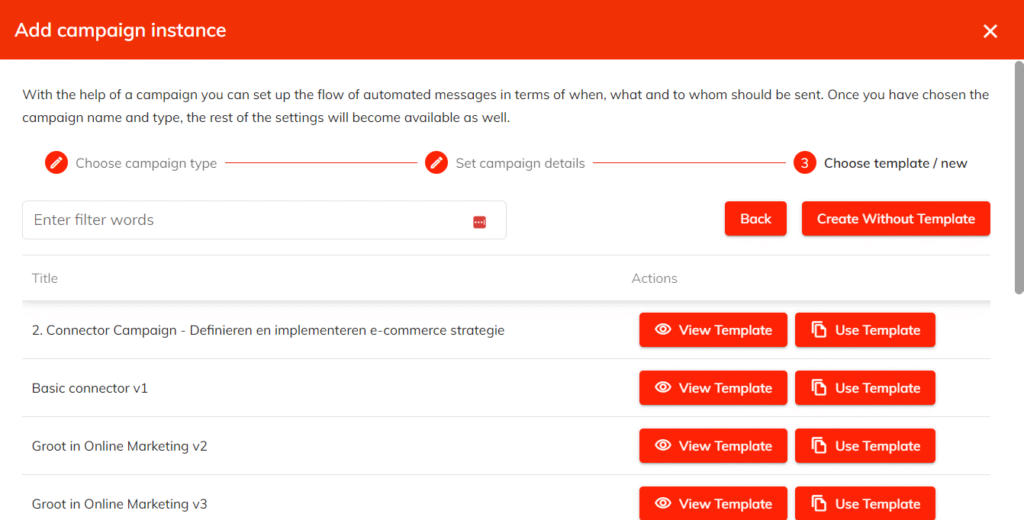Viewport: 1024px width, 520px height.
Task: Click eye icon for Groot in Online Marketing v3
Action: 662,504
